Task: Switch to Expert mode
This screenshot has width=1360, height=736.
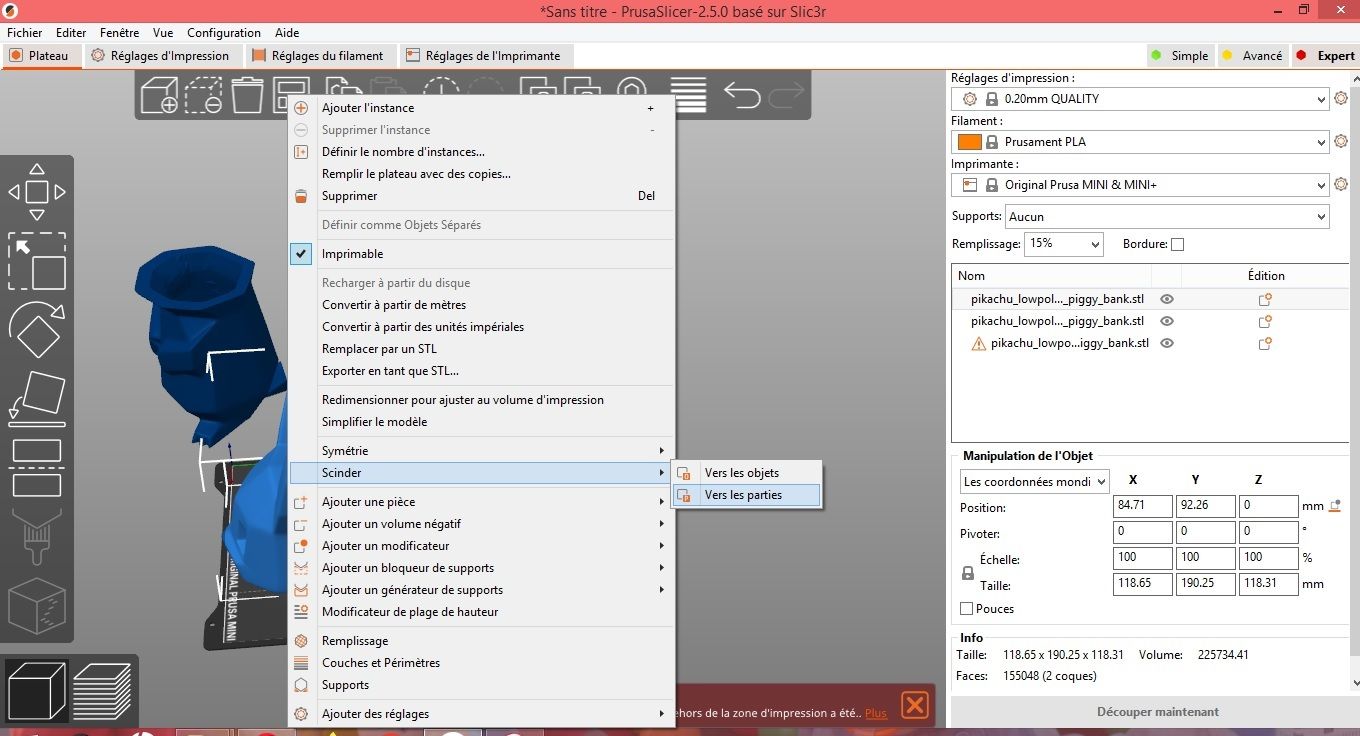Action: (1325, 56)
